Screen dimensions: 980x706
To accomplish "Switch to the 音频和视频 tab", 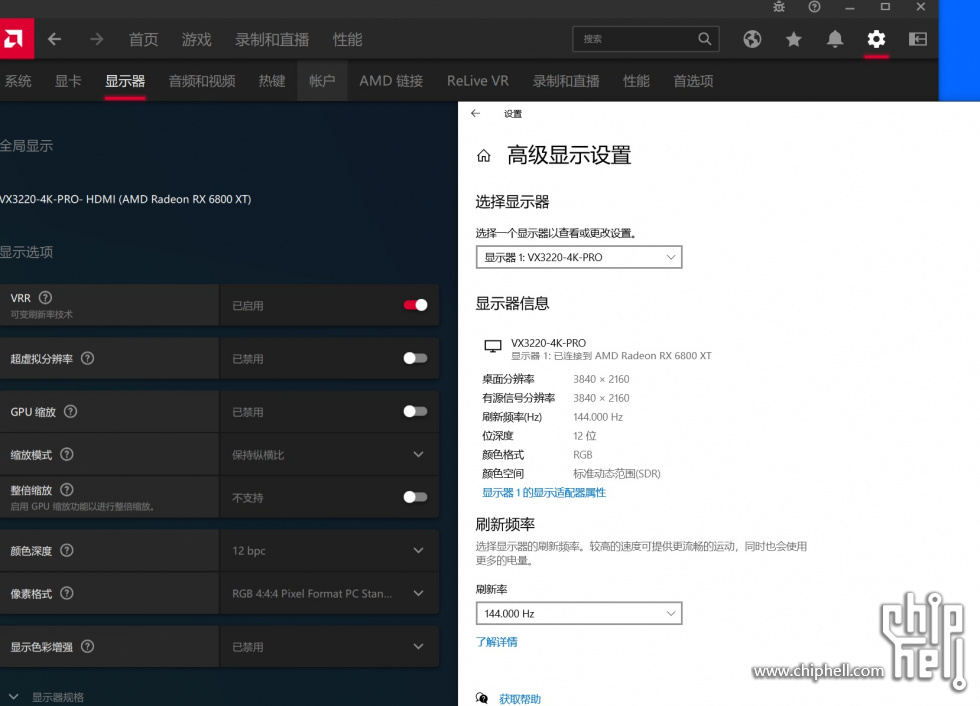I will tap(202, 81).
